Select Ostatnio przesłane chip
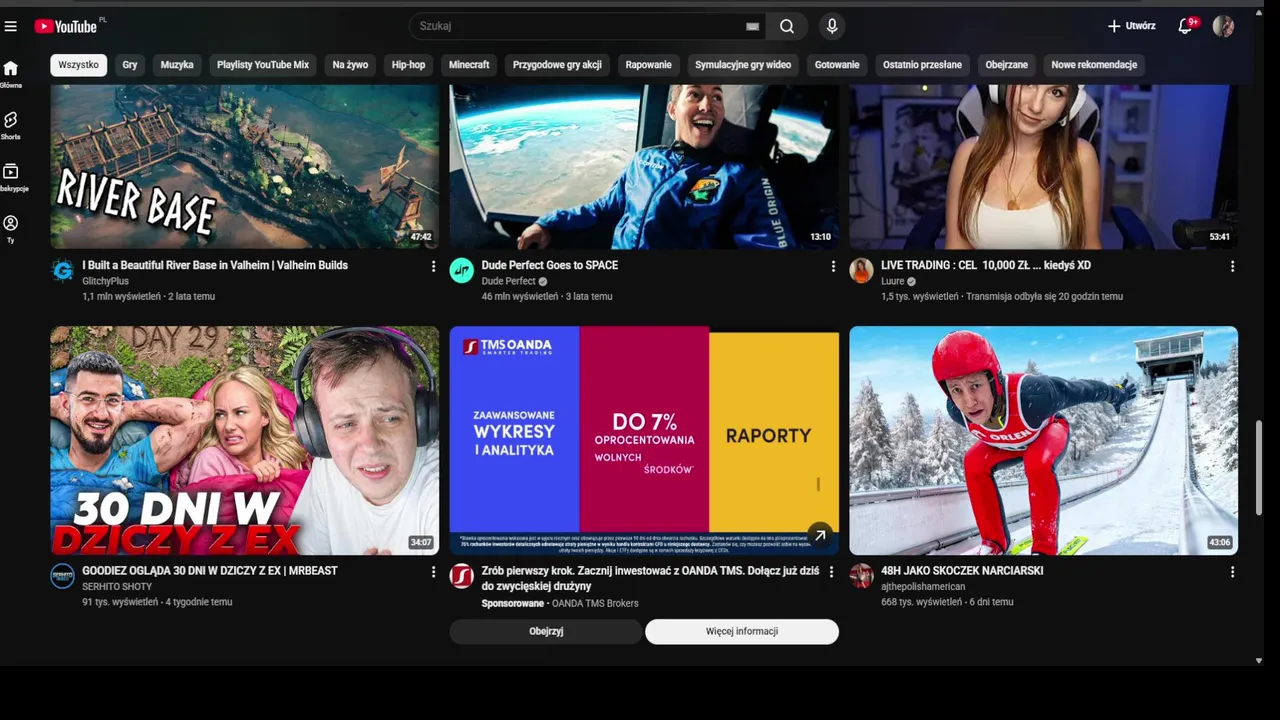 pos(922,65)
